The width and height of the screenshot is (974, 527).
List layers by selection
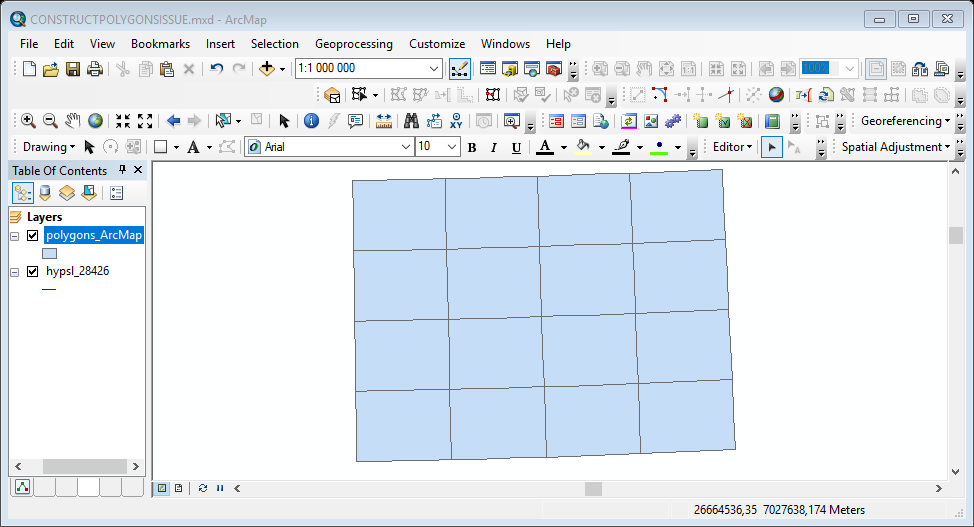point(89,193)
